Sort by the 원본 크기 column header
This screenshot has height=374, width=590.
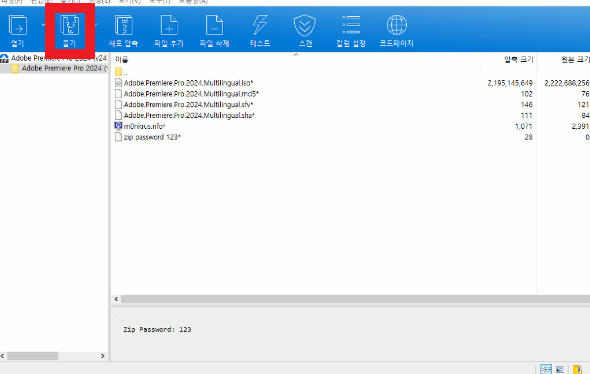click(x=575, y=59)
